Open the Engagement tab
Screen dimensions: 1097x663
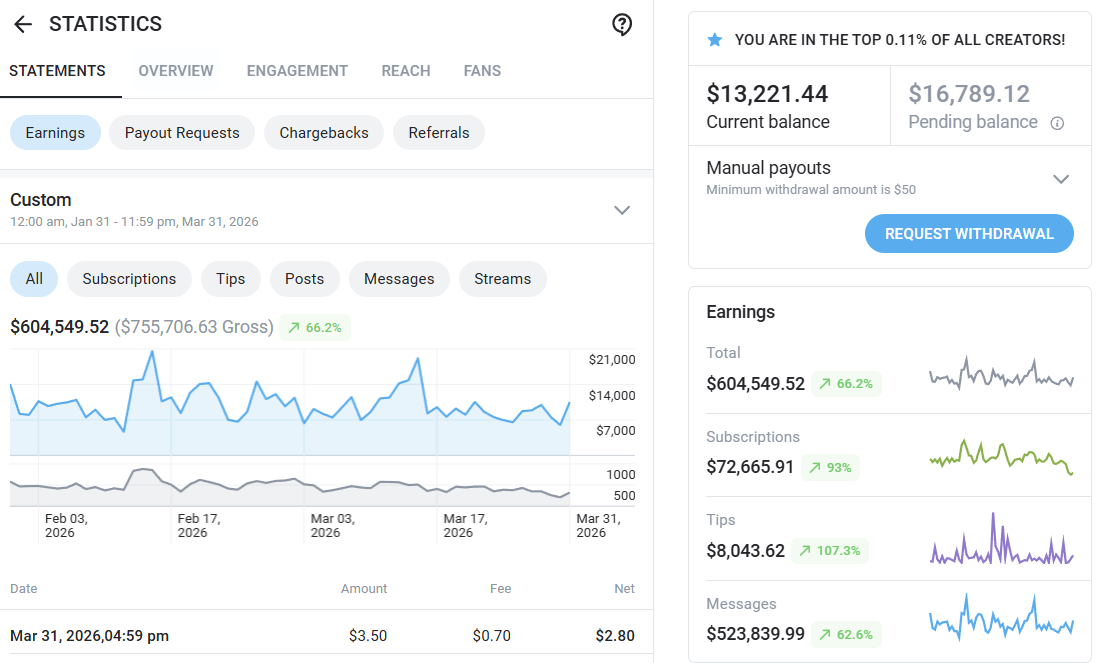[x=297, y=71]
